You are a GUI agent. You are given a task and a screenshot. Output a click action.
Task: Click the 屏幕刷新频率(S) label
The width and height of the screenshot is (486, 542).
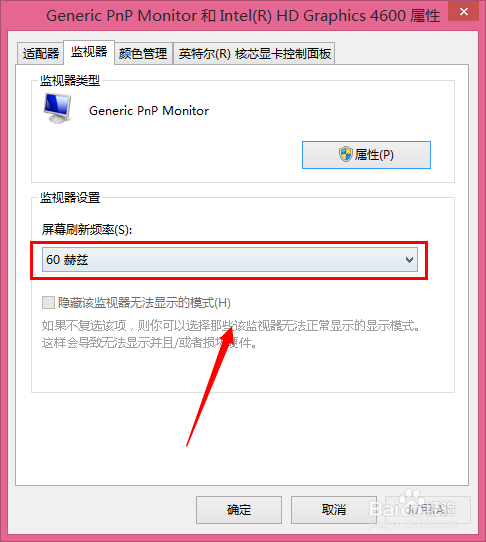tap(87, 230)
